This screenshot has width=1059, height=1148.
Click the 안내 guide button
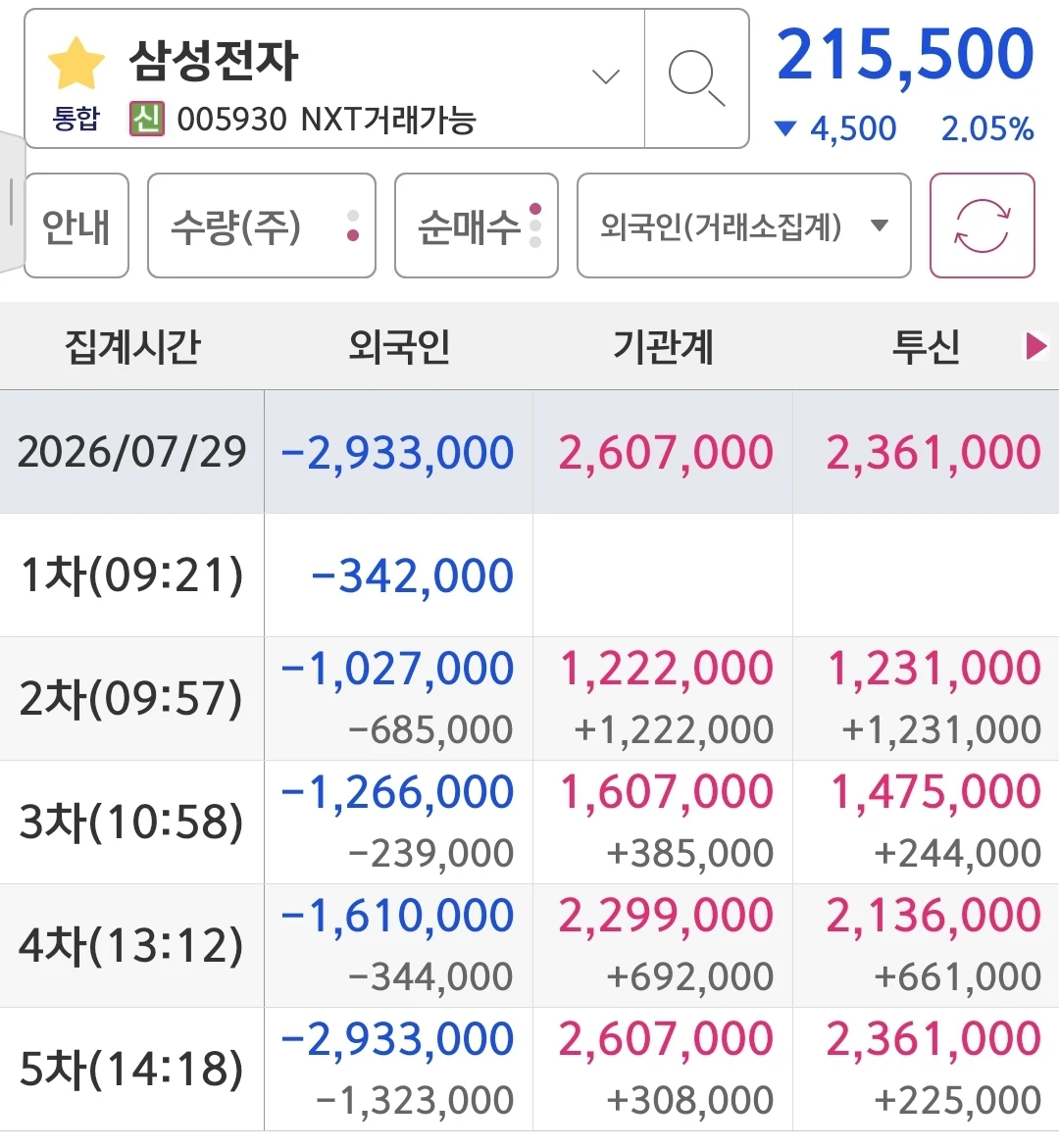(x=76, y=225)
